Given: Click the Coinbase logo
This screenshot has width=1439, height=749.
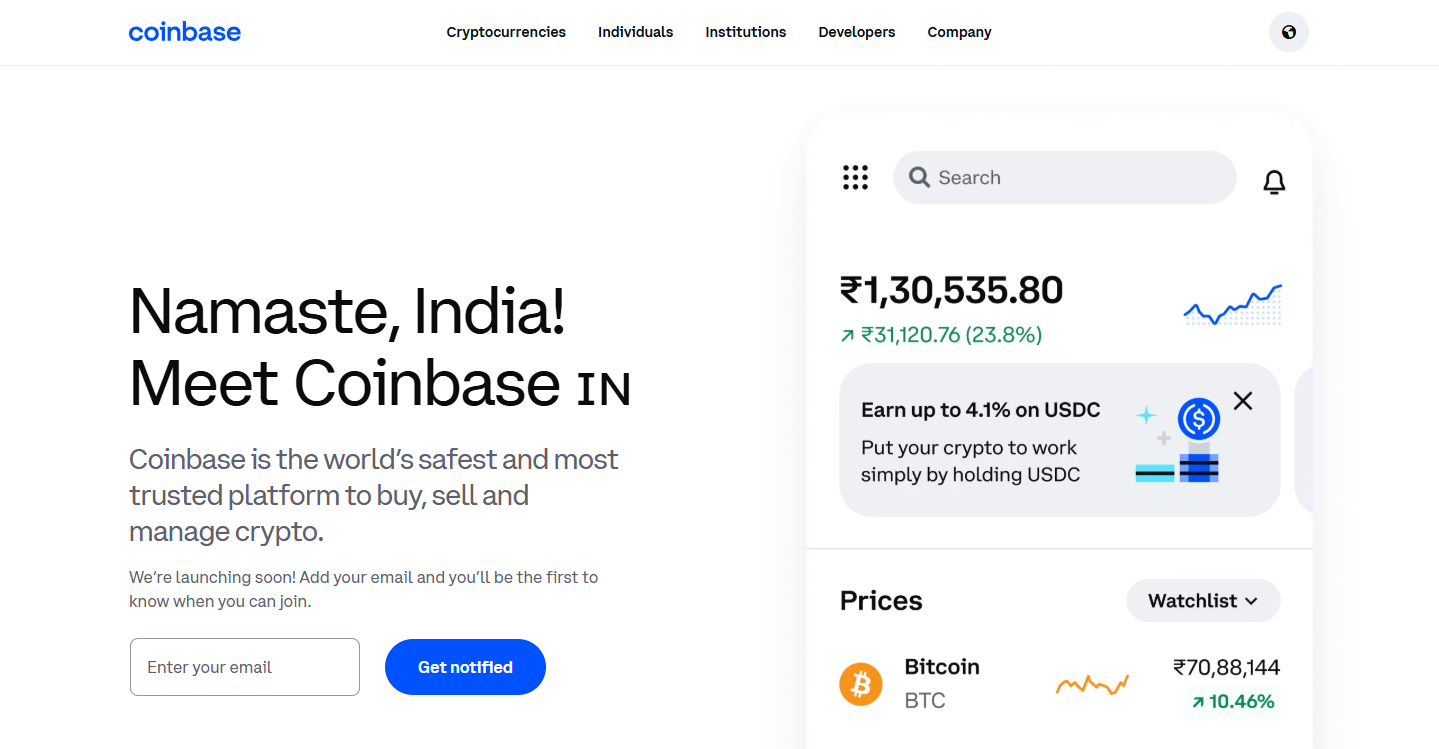Looking at the screenshot, I should (x=184, y=32).
